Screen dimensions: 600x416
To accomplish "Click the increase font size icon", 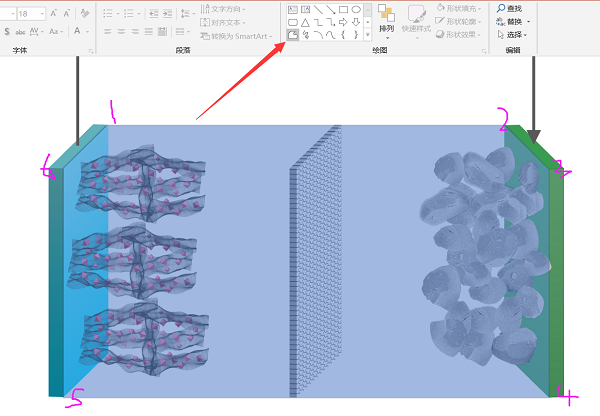I will pyautogui.click(x=53, y=13).
